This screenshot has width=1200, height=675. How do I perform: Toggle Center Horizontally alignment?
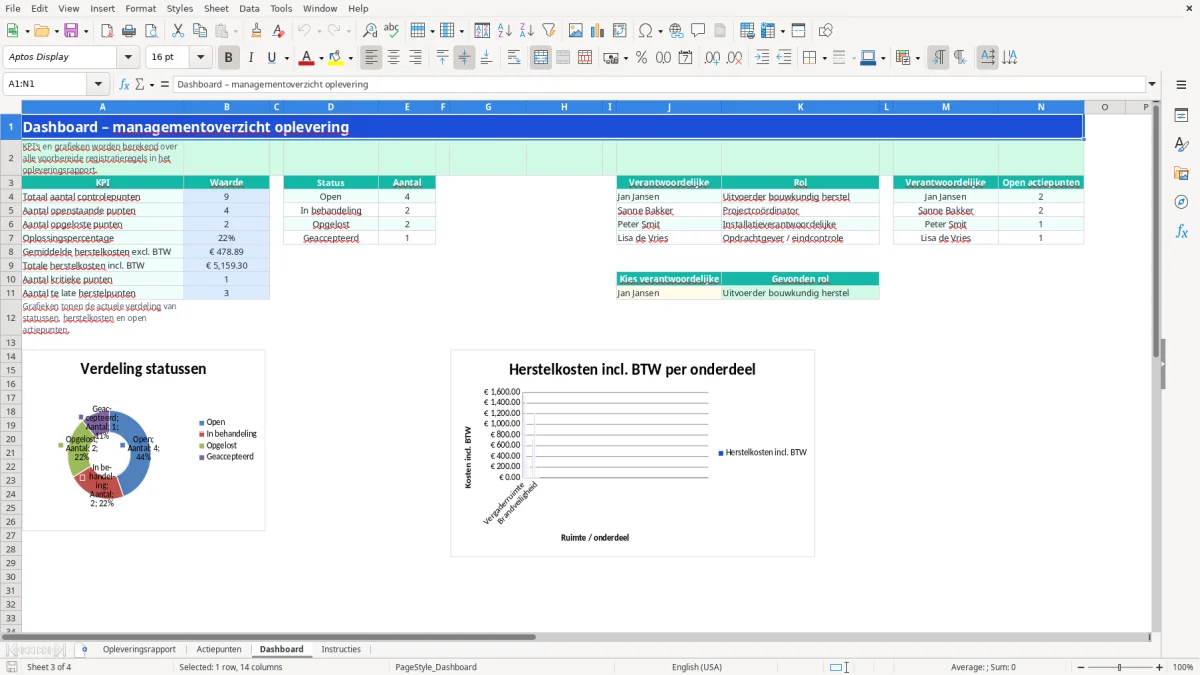click(x=393, y=58)
